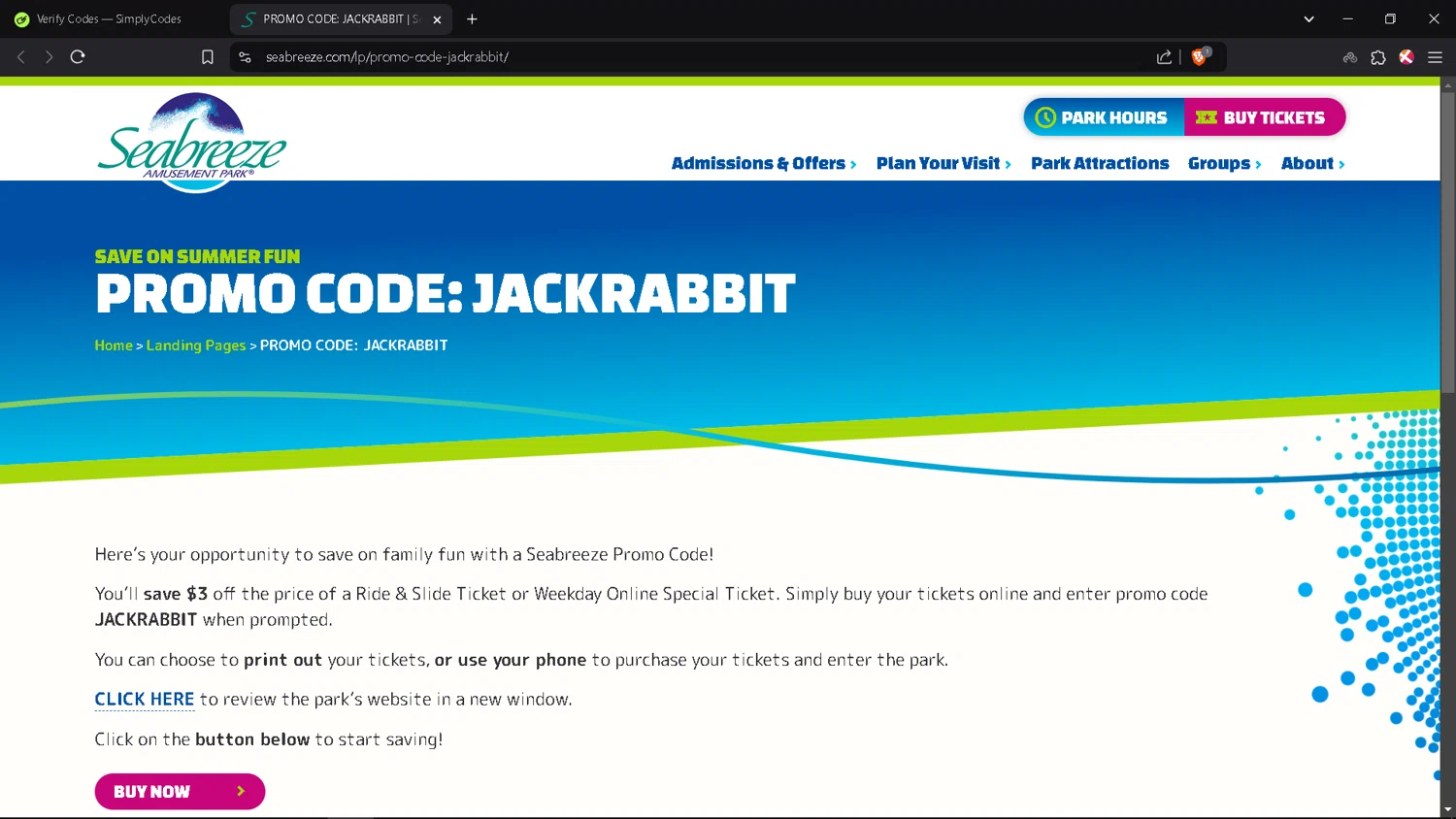The image size is (1456, 819).
Task: Open site settings icon in address bar
Action: [x=245, y=57]
